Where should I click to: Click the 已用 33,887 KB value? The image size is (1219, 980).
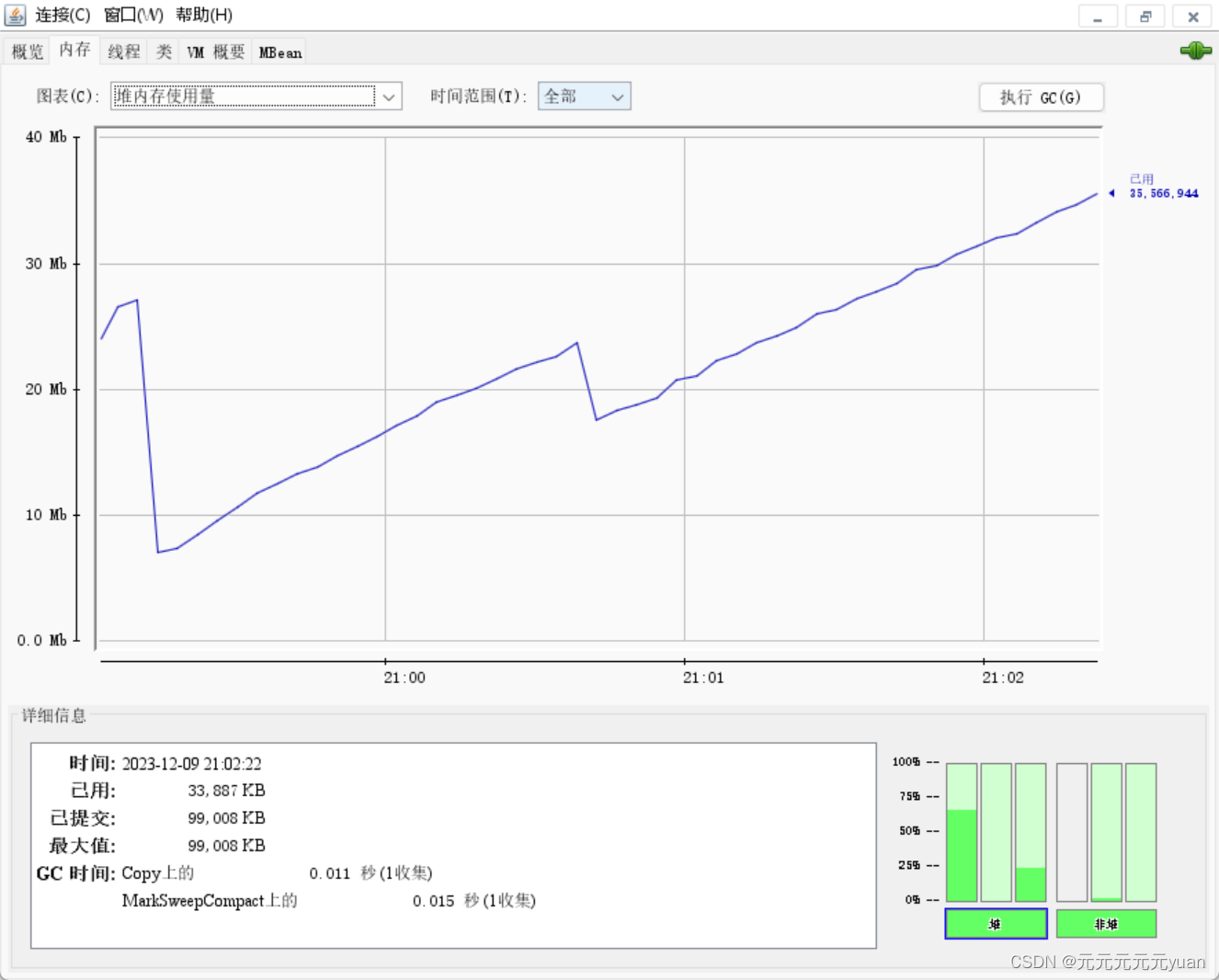[x=226, y=791]
